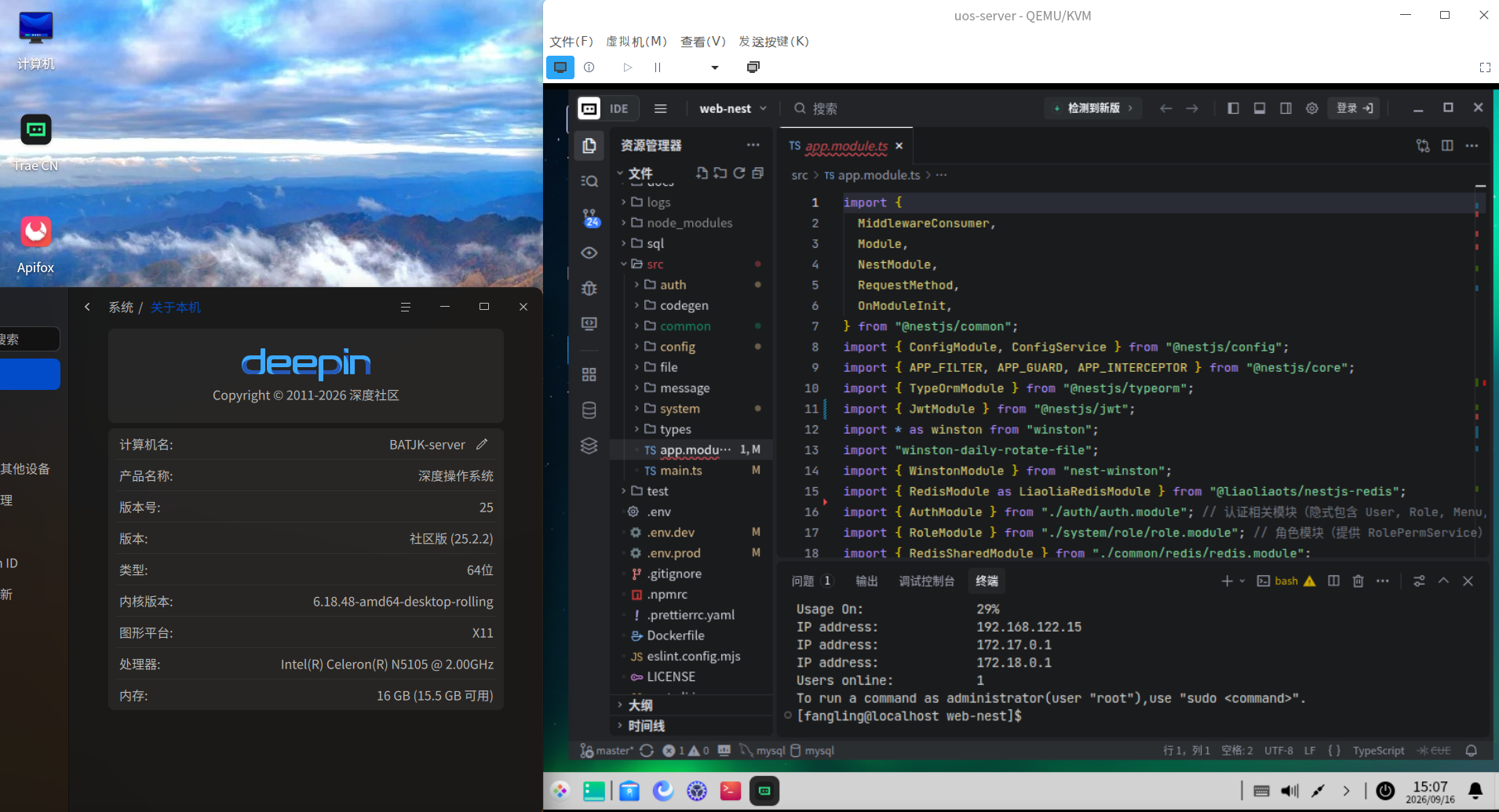Viewport: 1499px width, 812px height.
Task: Toggle bottom panel layout icon
Action: [1260, 108]
